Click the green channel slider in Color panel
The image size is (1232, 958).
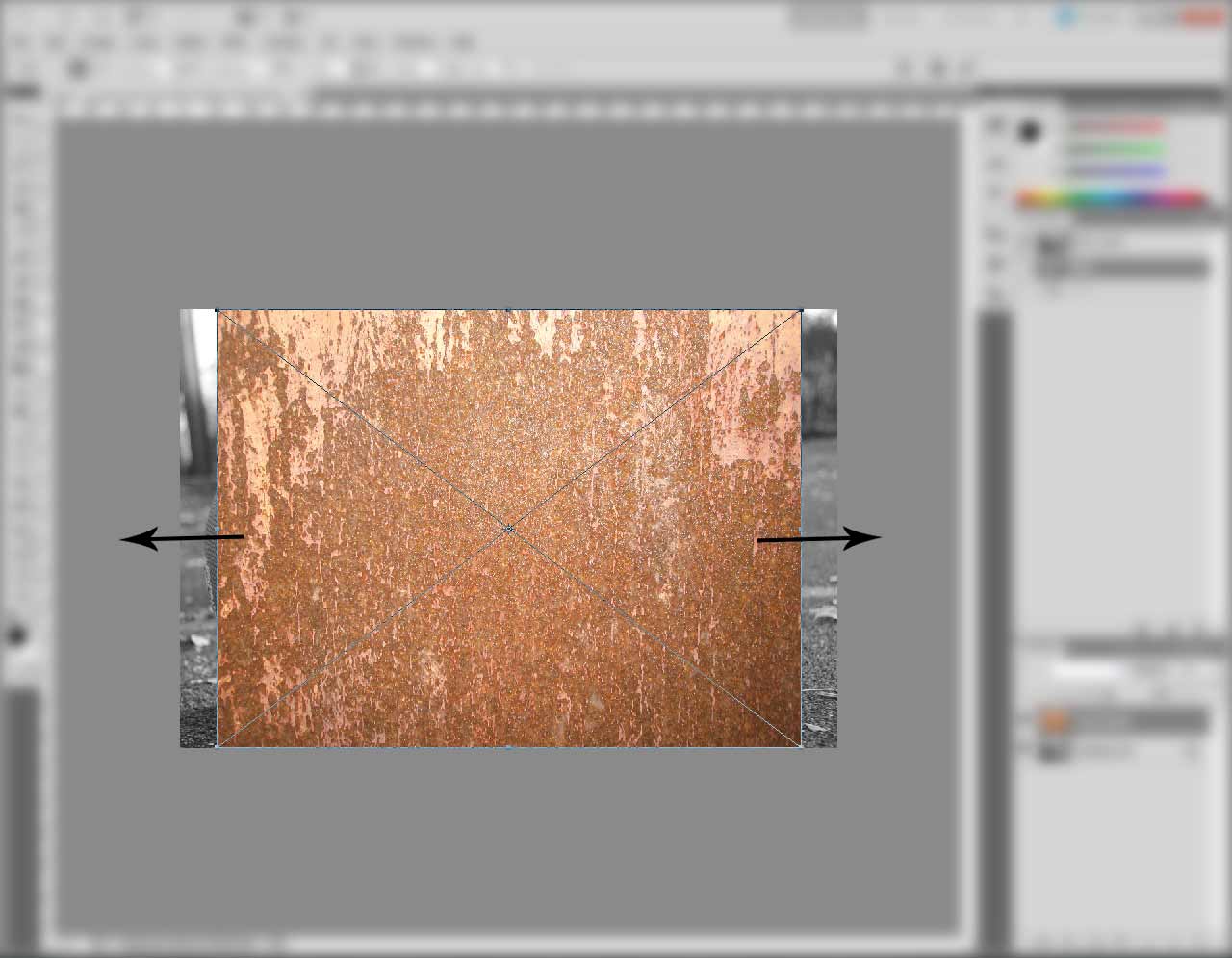coord(1116,149)
